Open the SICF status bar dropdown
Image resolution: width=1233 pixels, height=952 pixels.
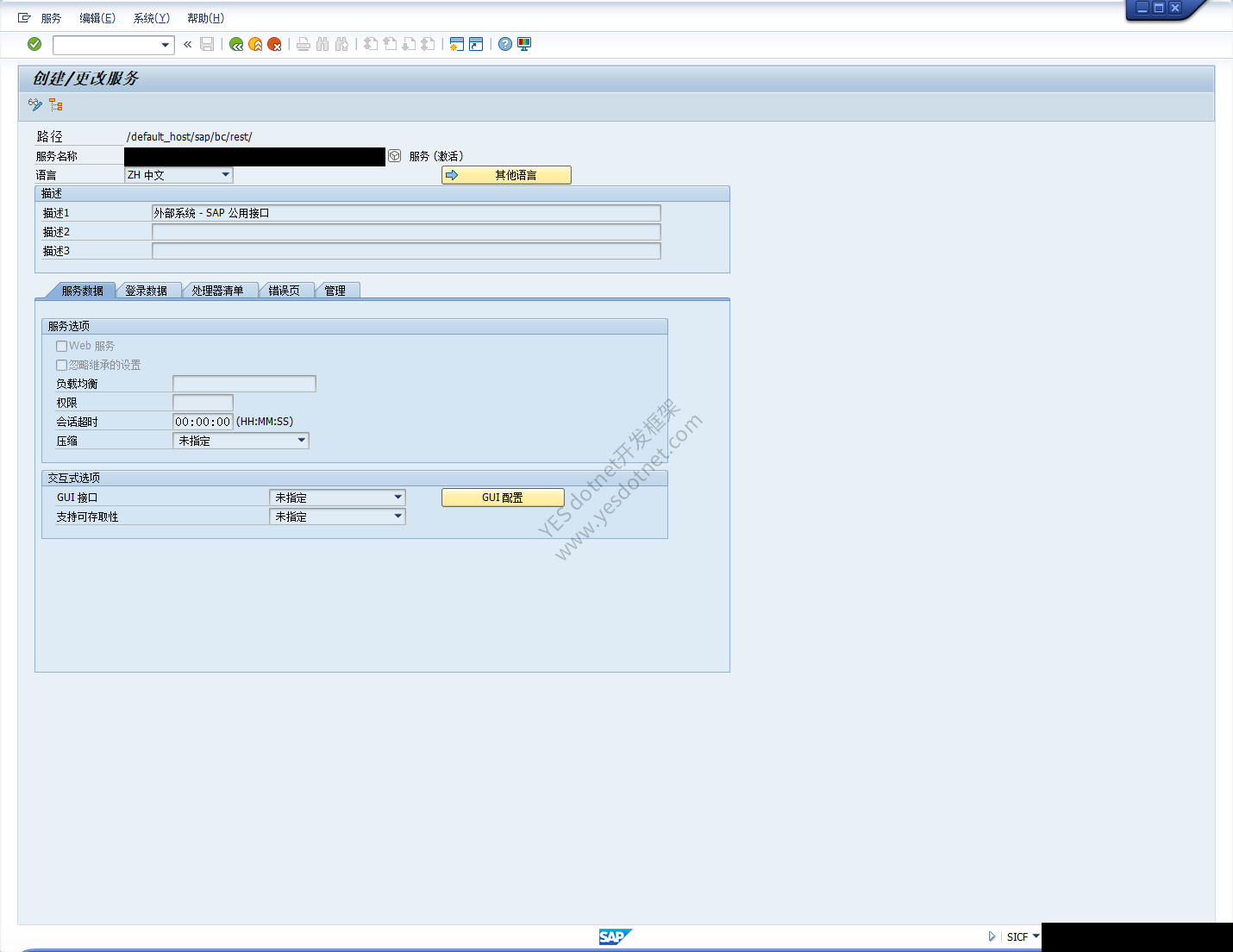tap(1036, 936)
